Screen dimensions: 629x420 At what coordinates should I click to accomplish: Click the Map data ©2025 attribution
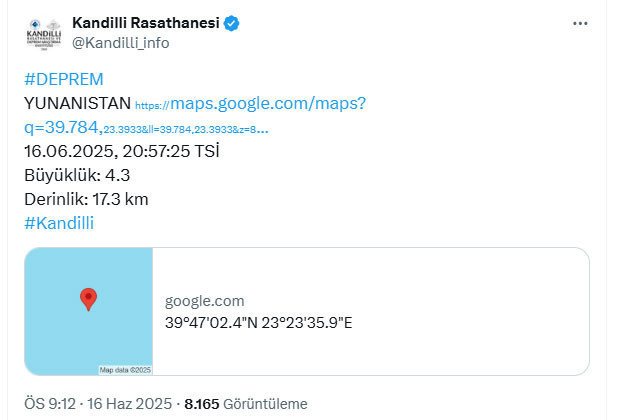pyautogui.click(x=125, y=370)
